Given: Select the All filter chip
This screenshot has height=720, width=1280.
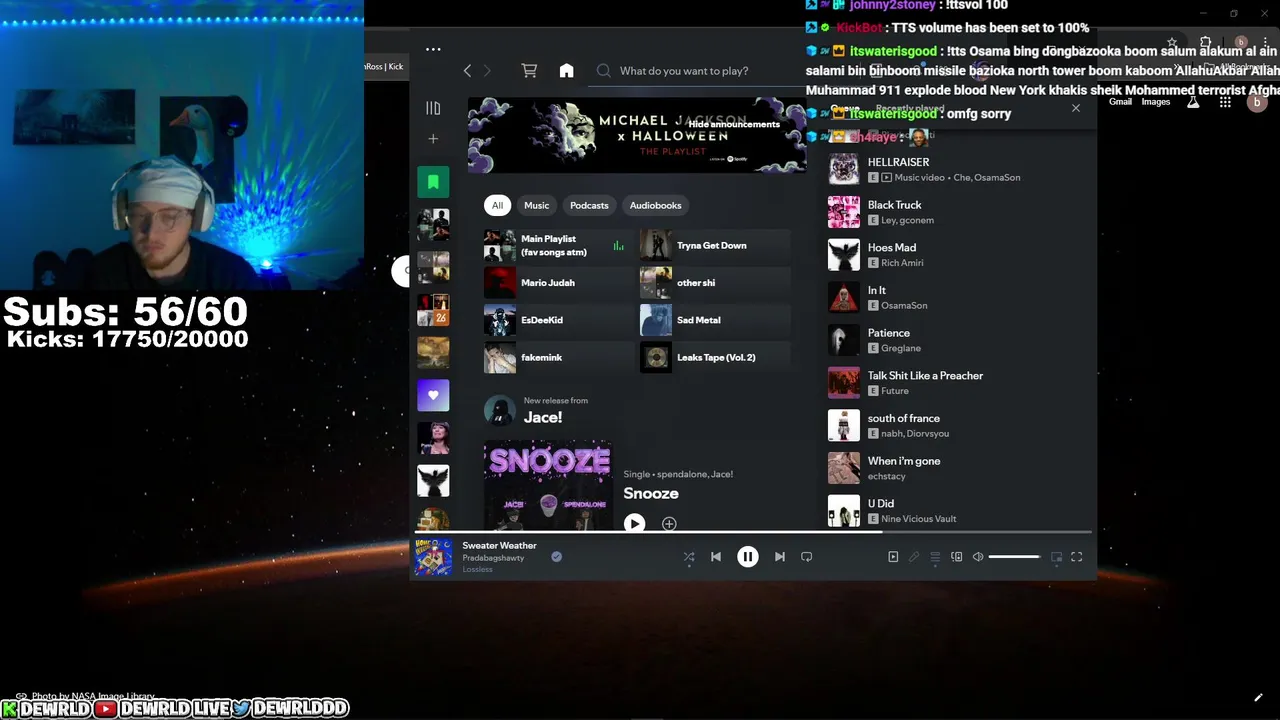Looking at the screenshot, I should [x=497, y=205].
